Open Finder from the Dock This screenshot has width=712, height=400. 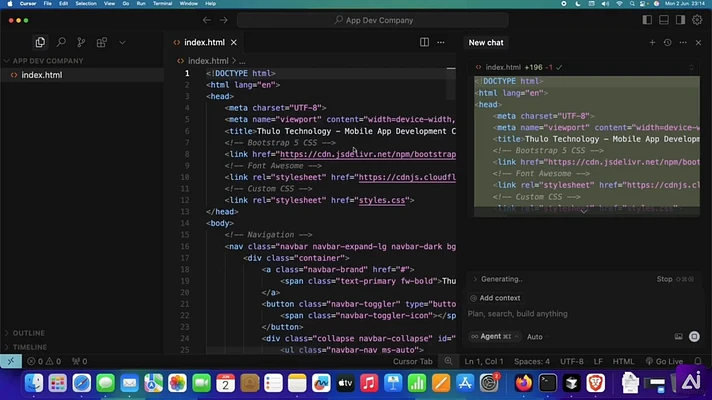[34, 383]
